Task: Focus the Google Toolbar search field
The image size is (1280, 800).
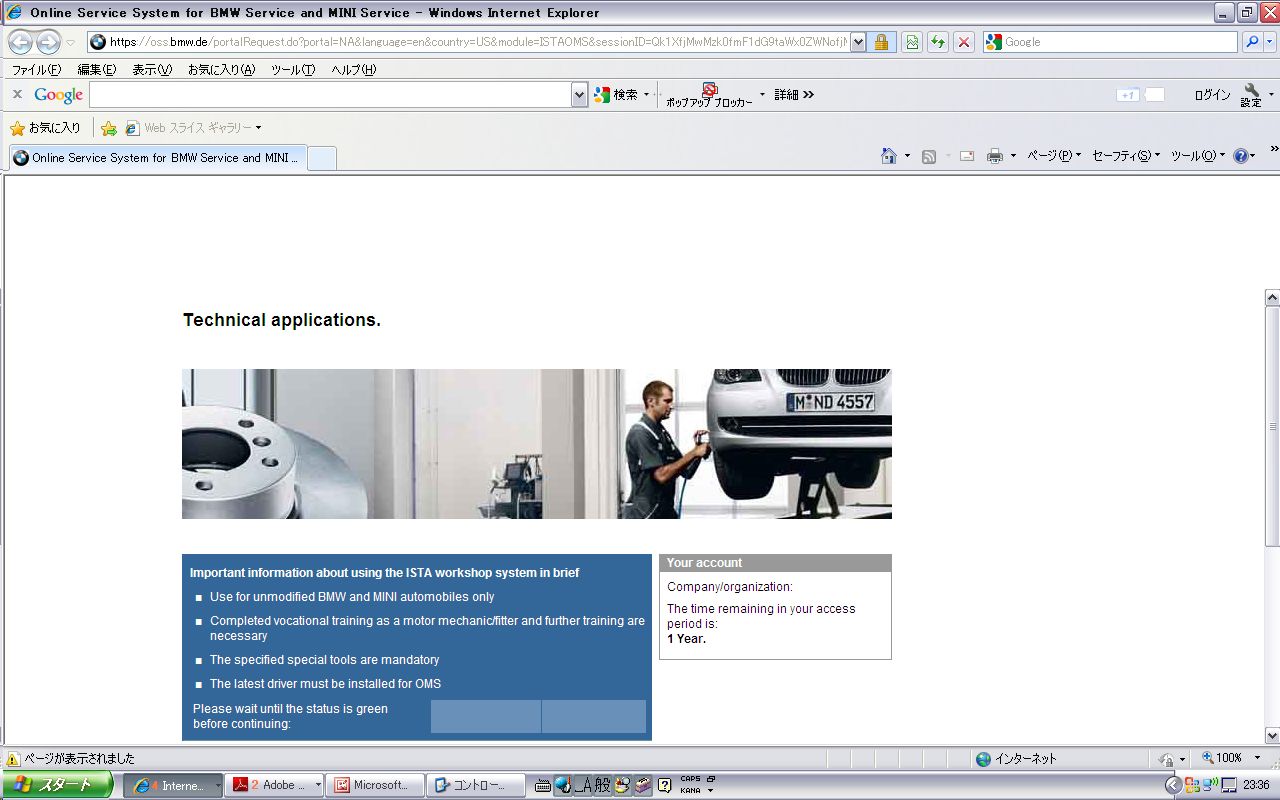Action: [330, 94]
